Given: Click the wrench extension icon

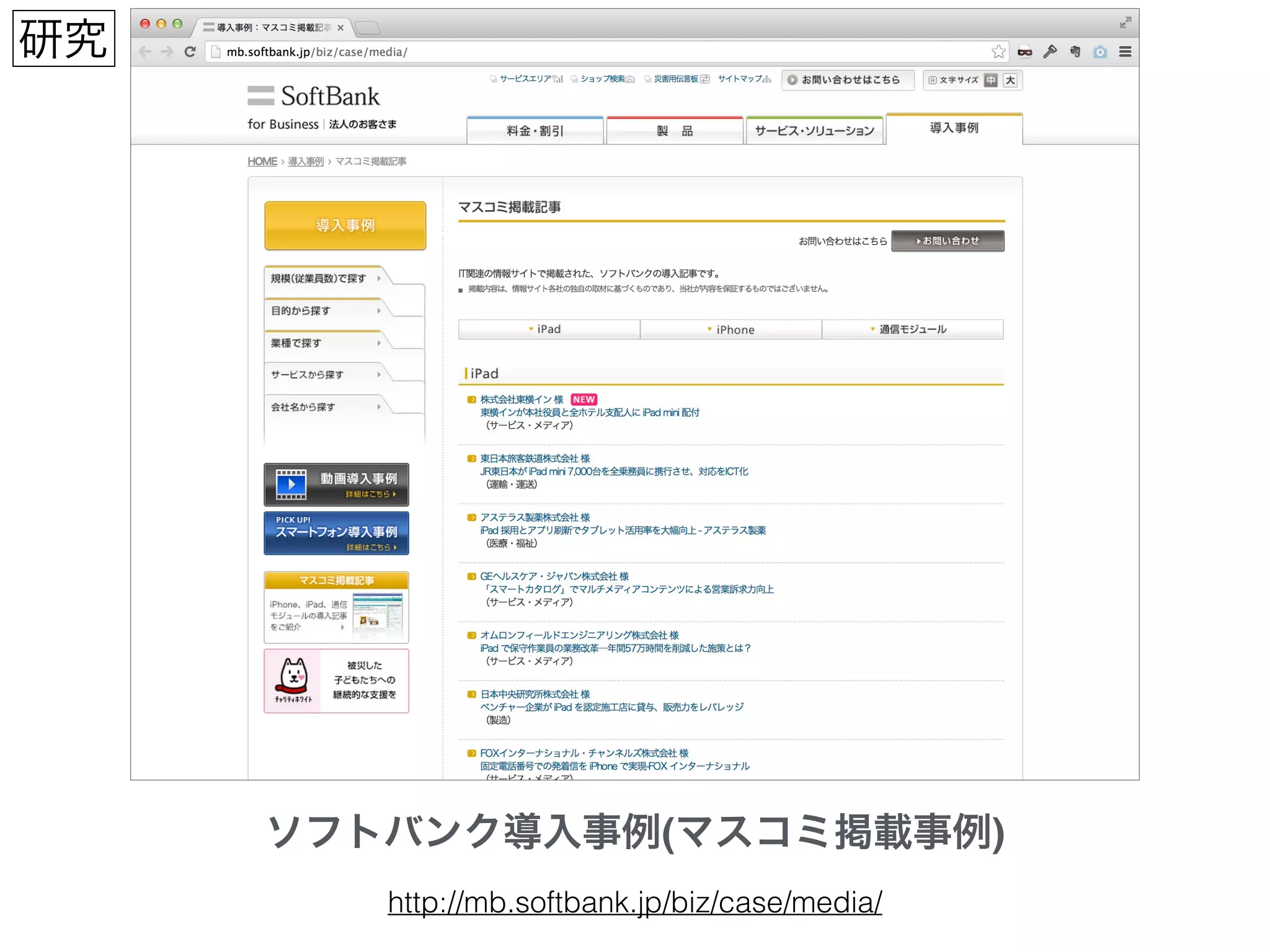Looking at the screenshot, I should click(x=1050, y=52).
